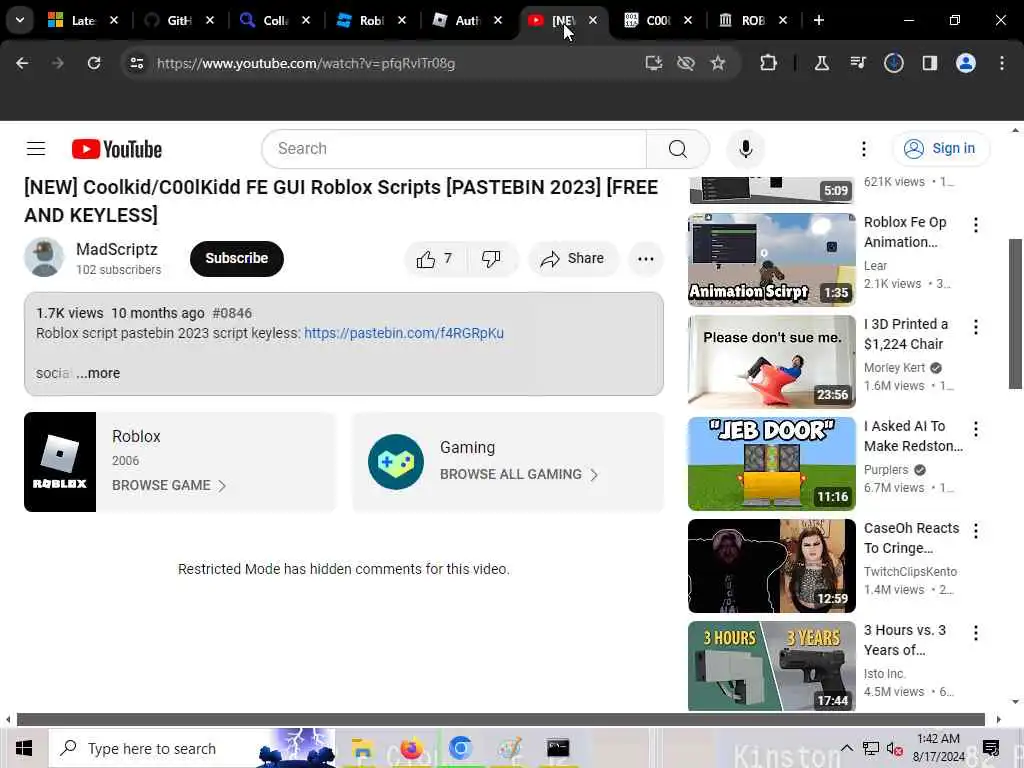This screenshot has width=1024, height=768.
Task: Open the #0846 hashtag link
Action: click(x=232, y=313)
